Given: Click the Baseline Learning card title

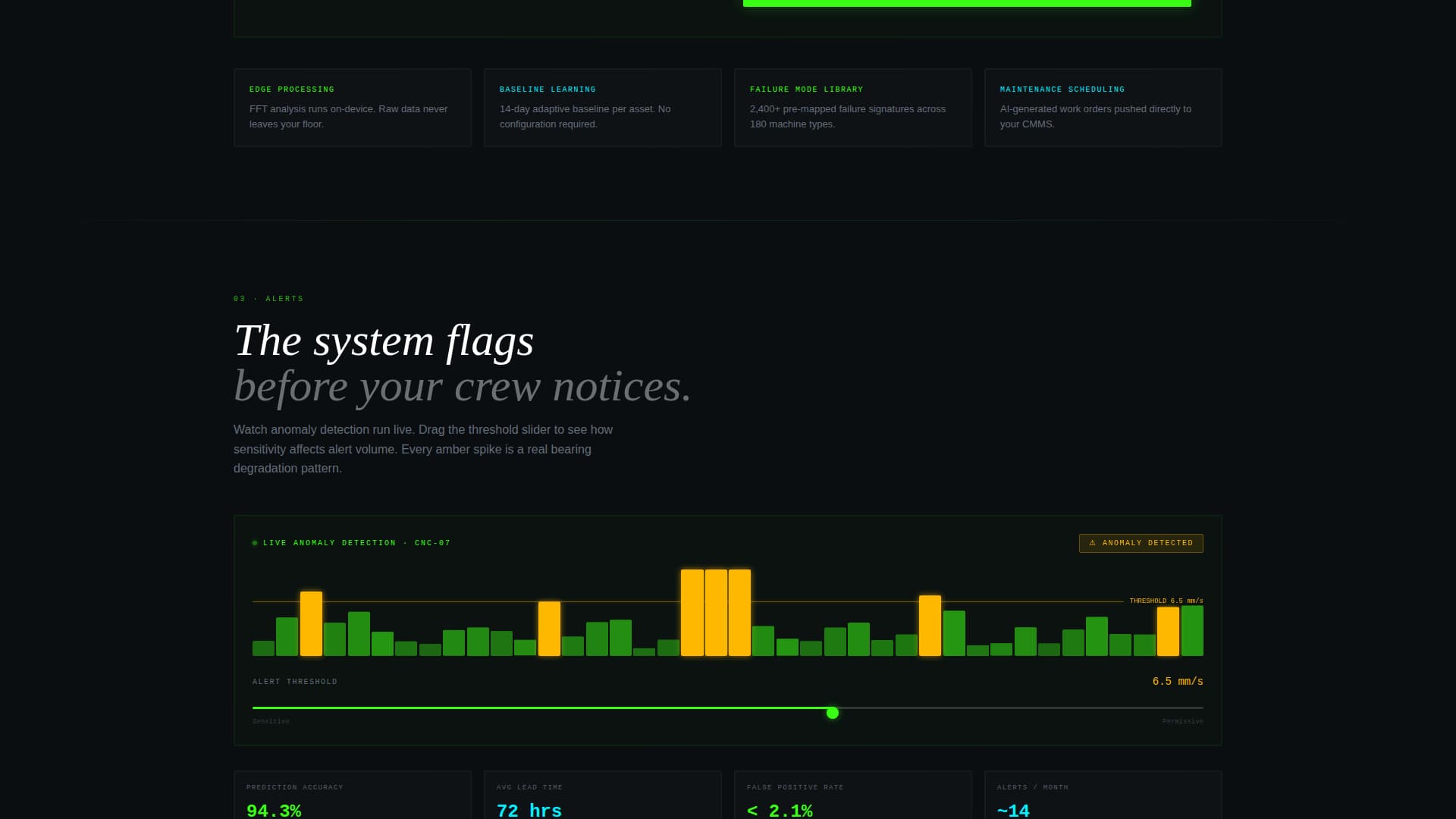Looking at the screenshot, I should tap(548, 89).
